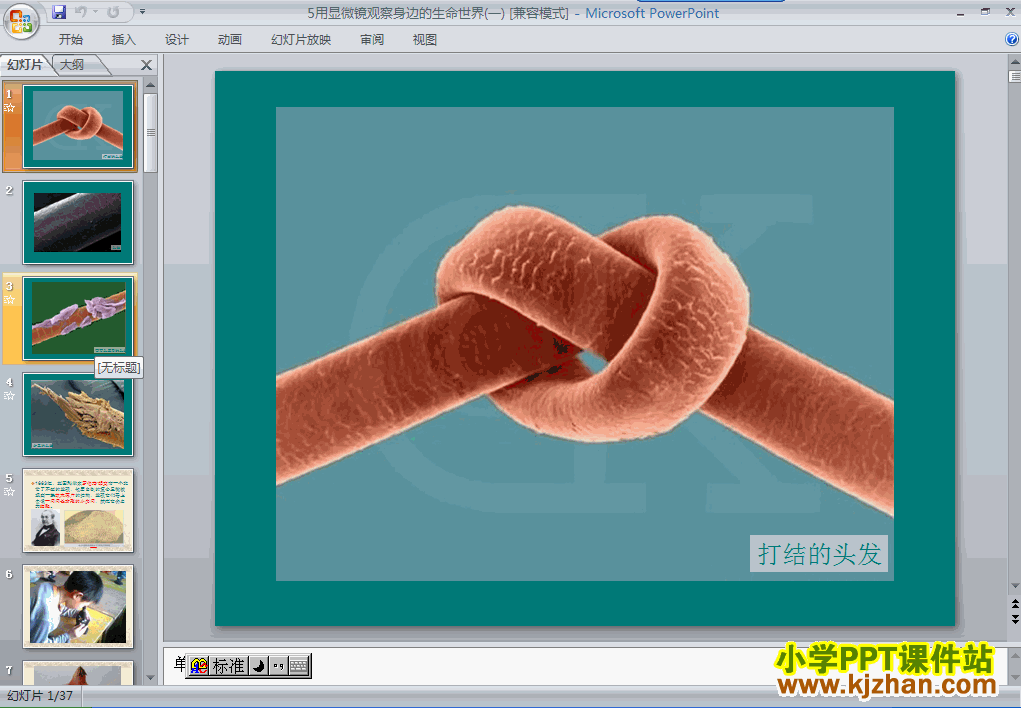Viewport: 1021px width, 708px height.
Task: Expand the Customize Quick Access Toolbar arrow
Action: pyautogui.click(x=143, y=12)
